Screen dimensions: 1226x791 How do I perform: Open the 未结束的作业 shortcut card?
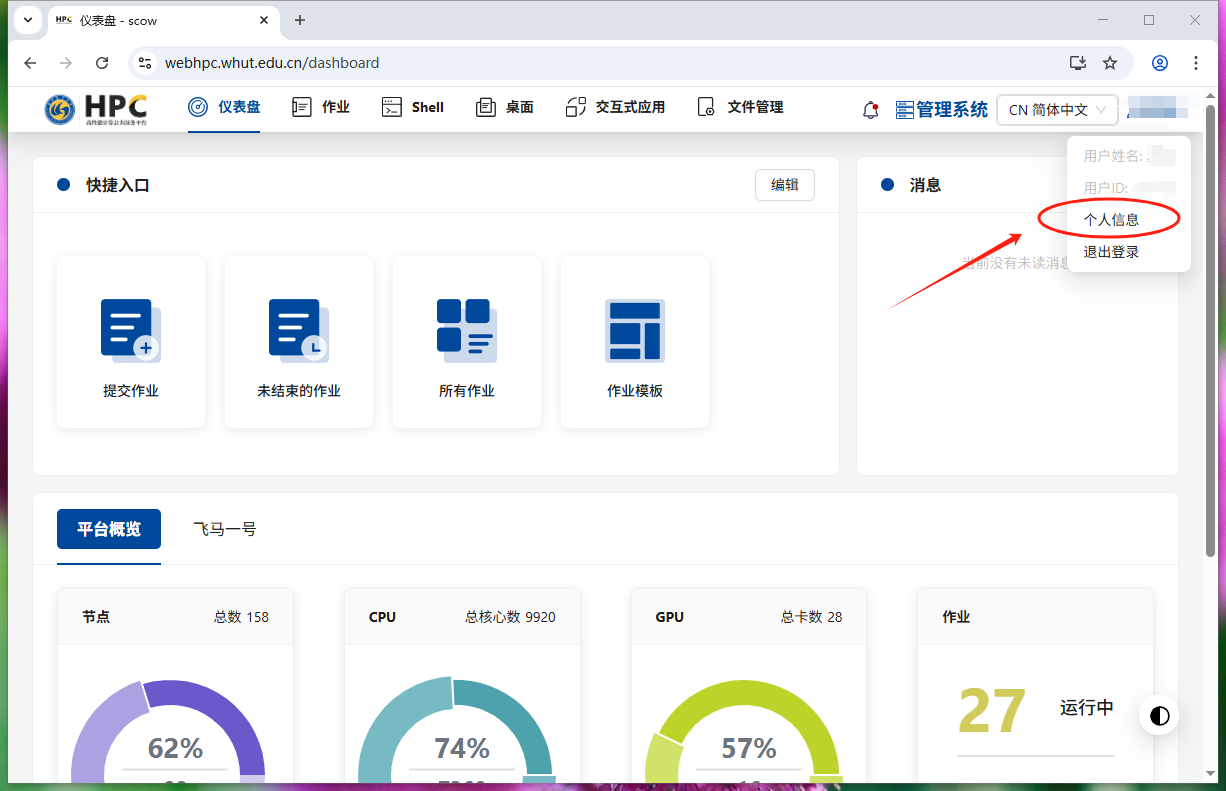click(299, 342)
